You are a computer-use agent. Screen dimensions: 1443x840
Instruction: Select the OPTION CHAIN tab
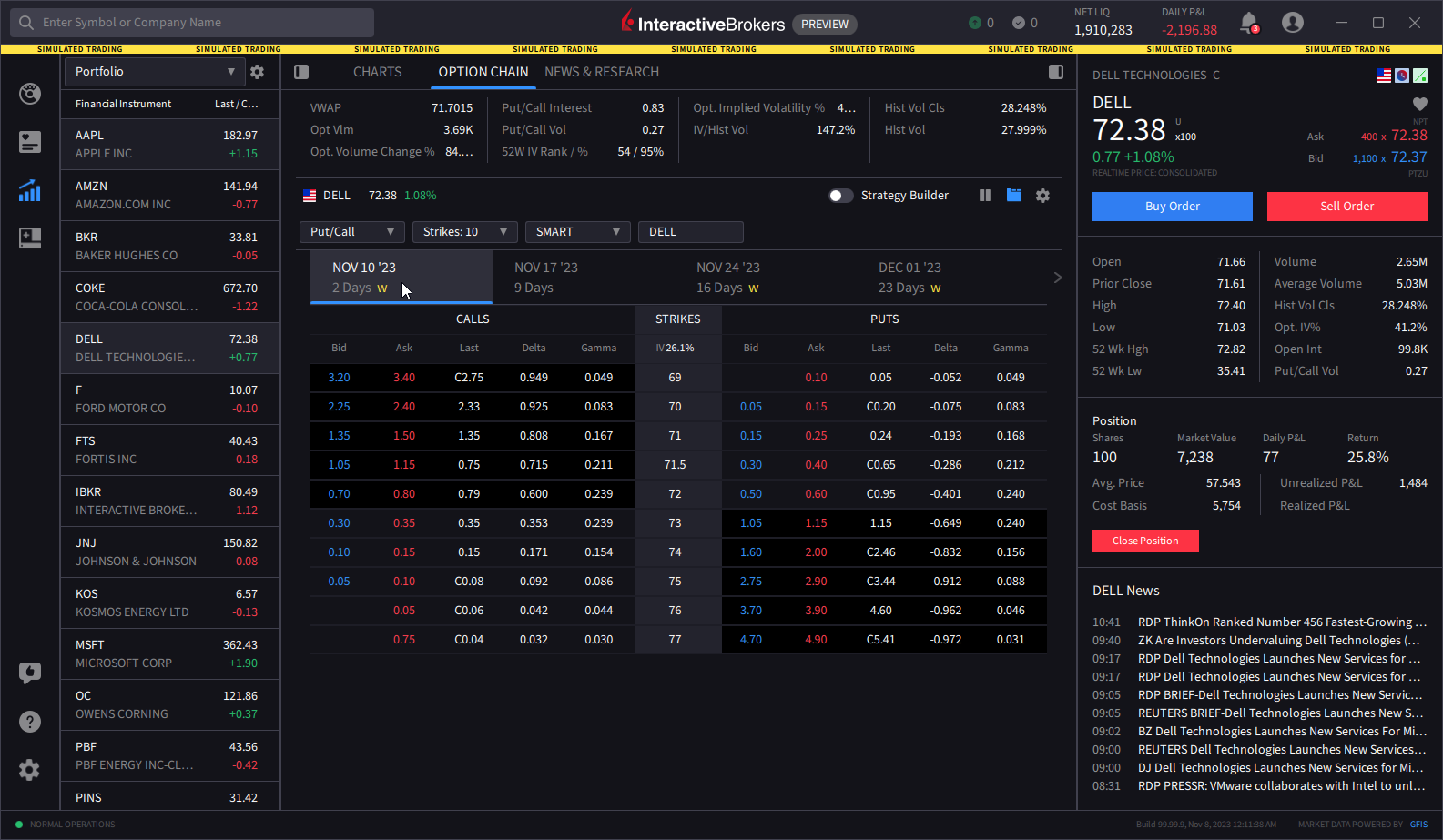483,72
